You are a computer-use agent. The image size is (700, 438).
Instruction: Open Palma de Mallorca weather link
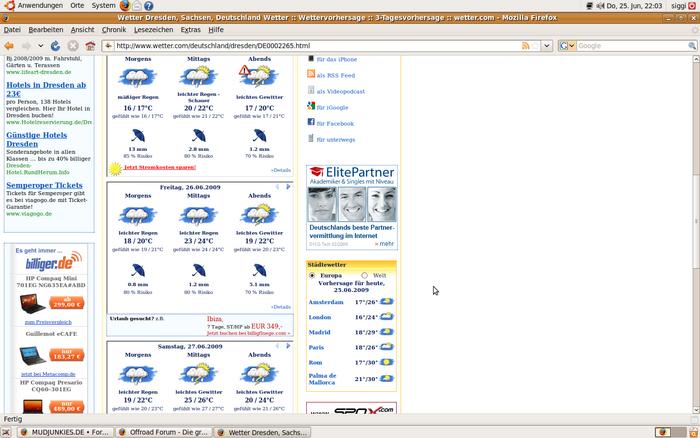322,379
